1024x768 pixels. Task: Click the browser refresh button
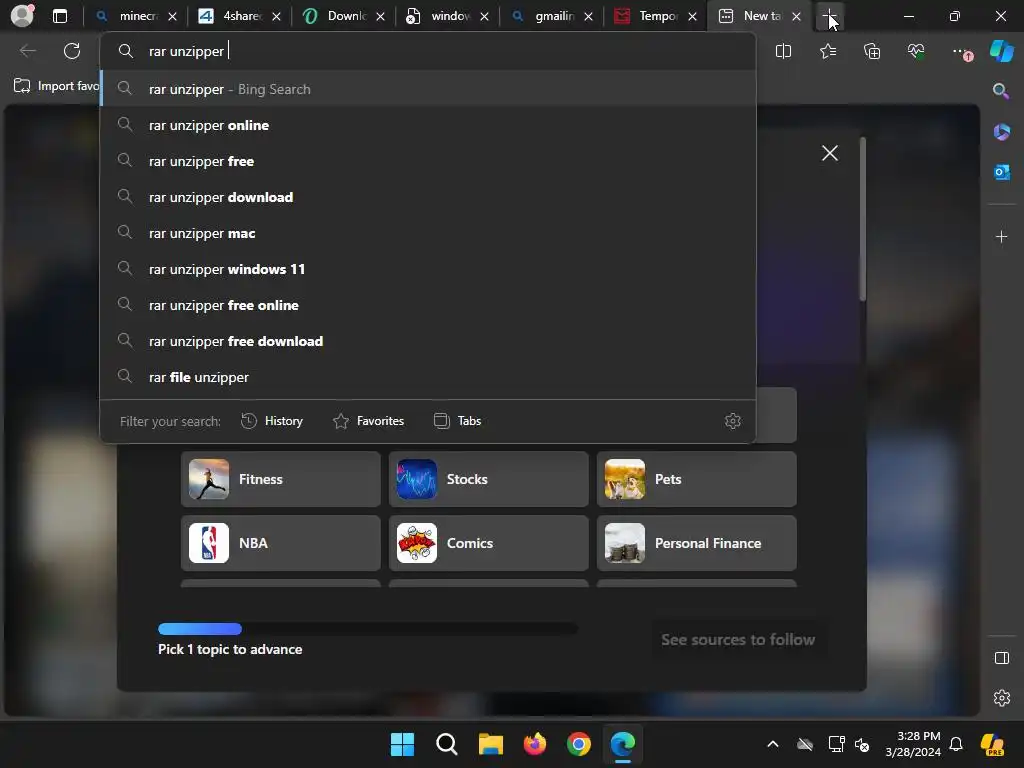coord(72,51)
